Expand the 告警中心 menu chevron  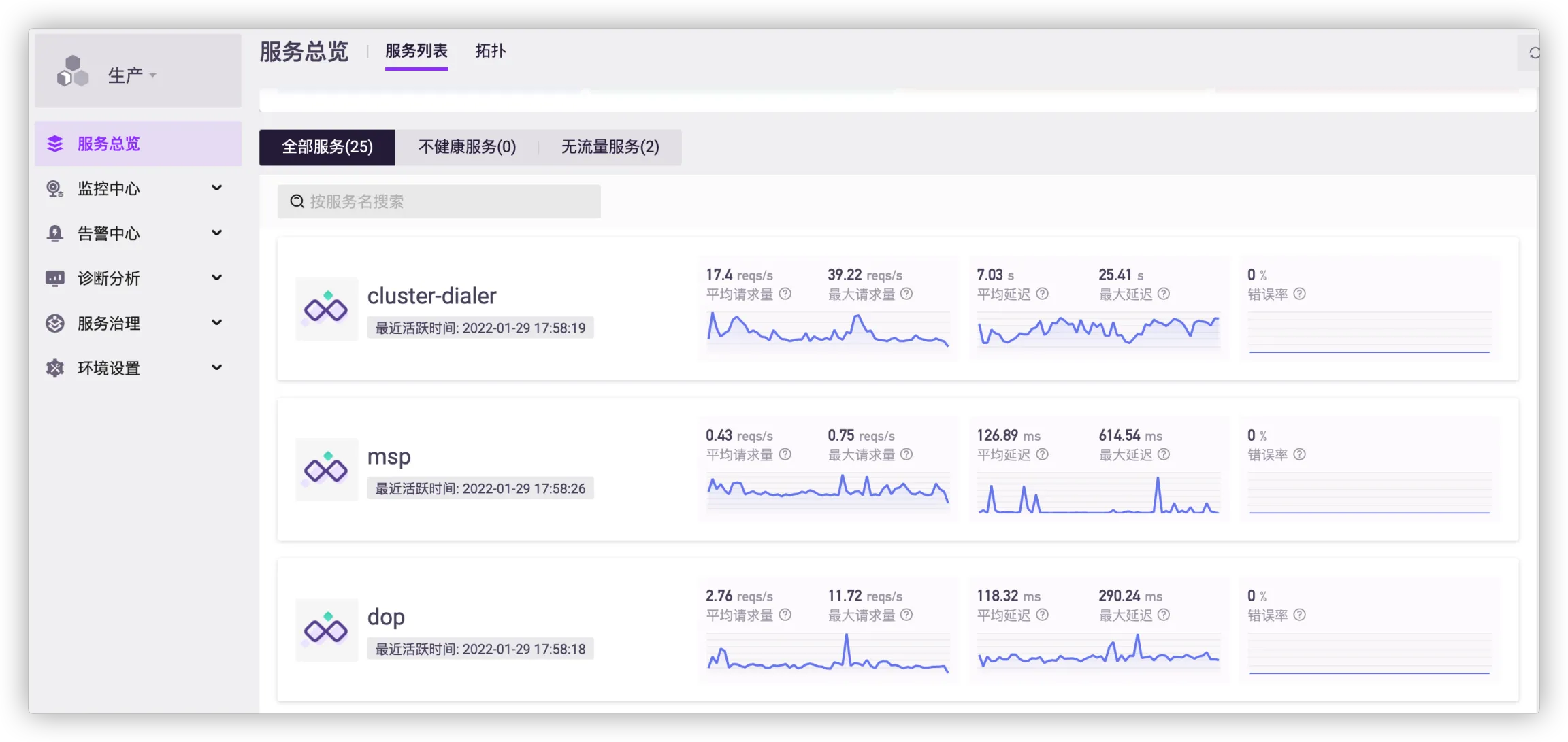[216, 233]
